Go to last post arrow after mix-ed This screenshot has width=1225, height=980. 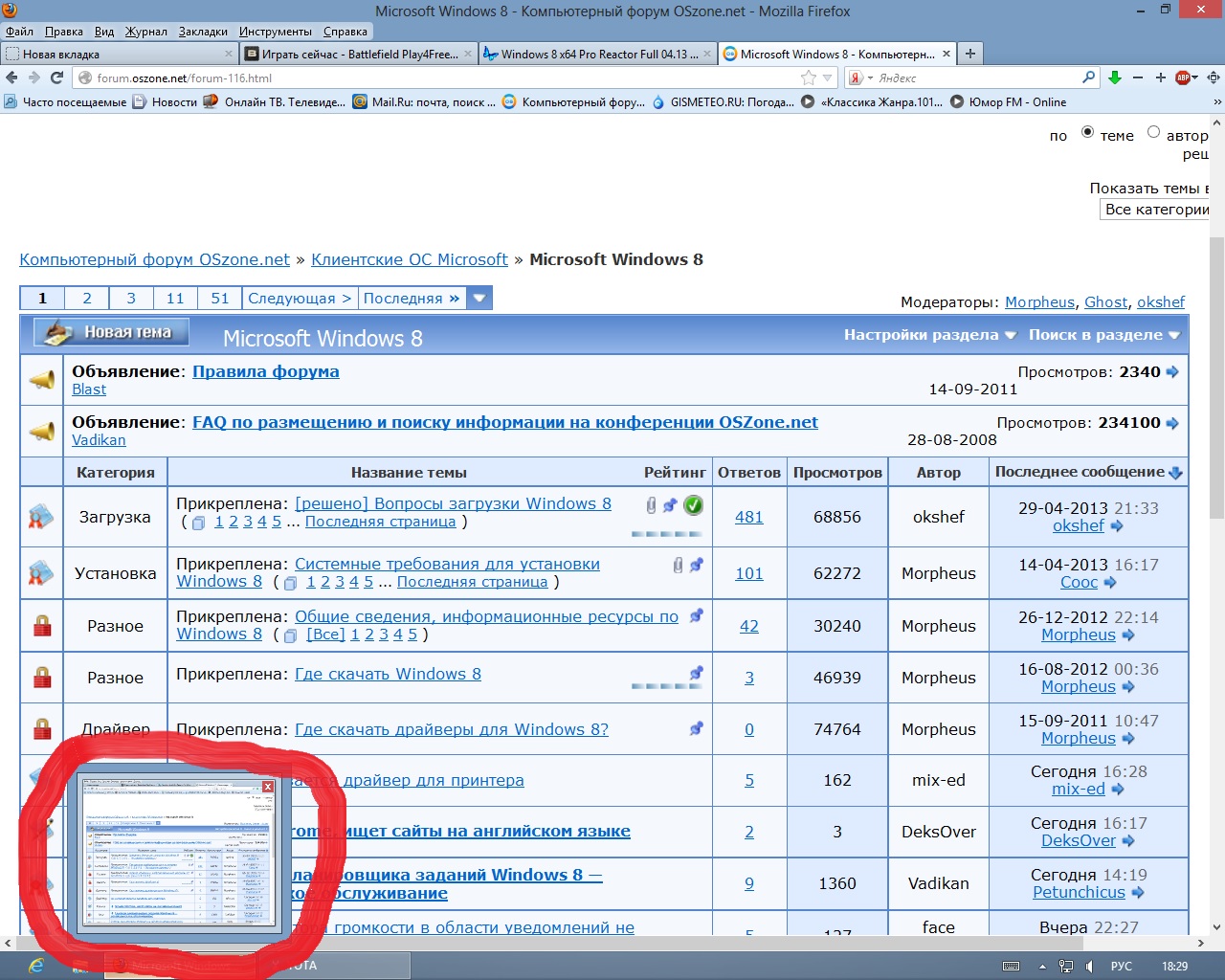[1118, 790]
